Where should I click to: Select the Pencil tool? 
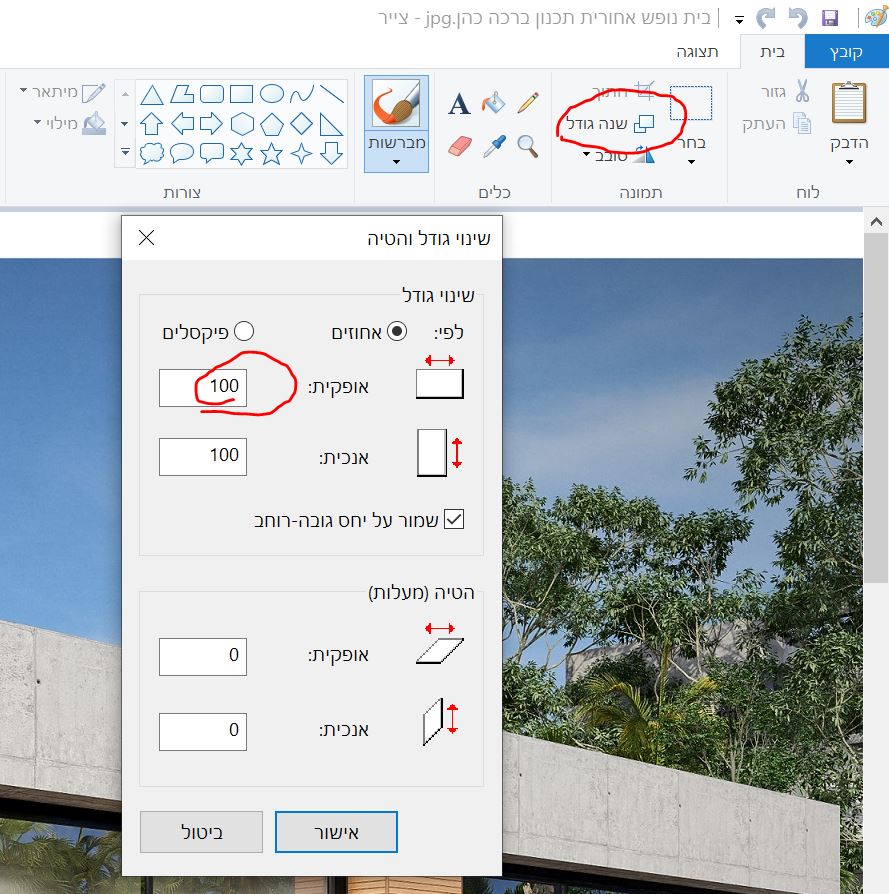(x=528, y=103)
